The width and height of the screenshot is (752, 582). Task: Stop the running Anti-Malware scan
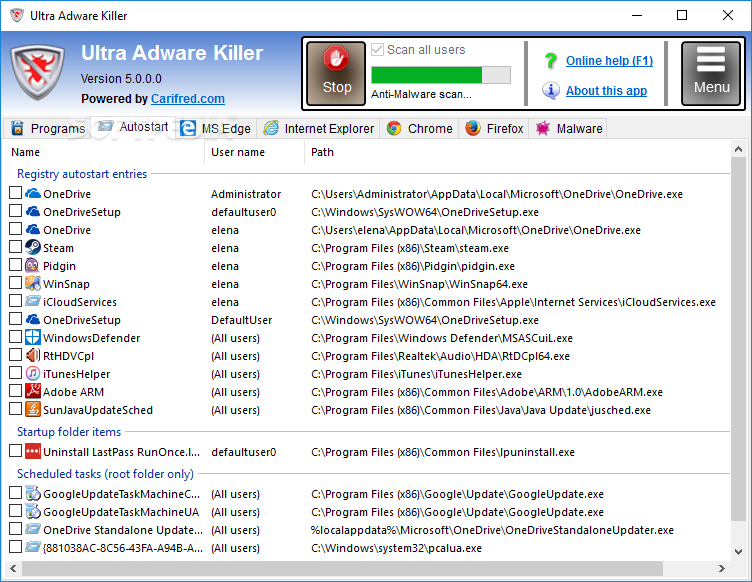click(x=336, y=73)
